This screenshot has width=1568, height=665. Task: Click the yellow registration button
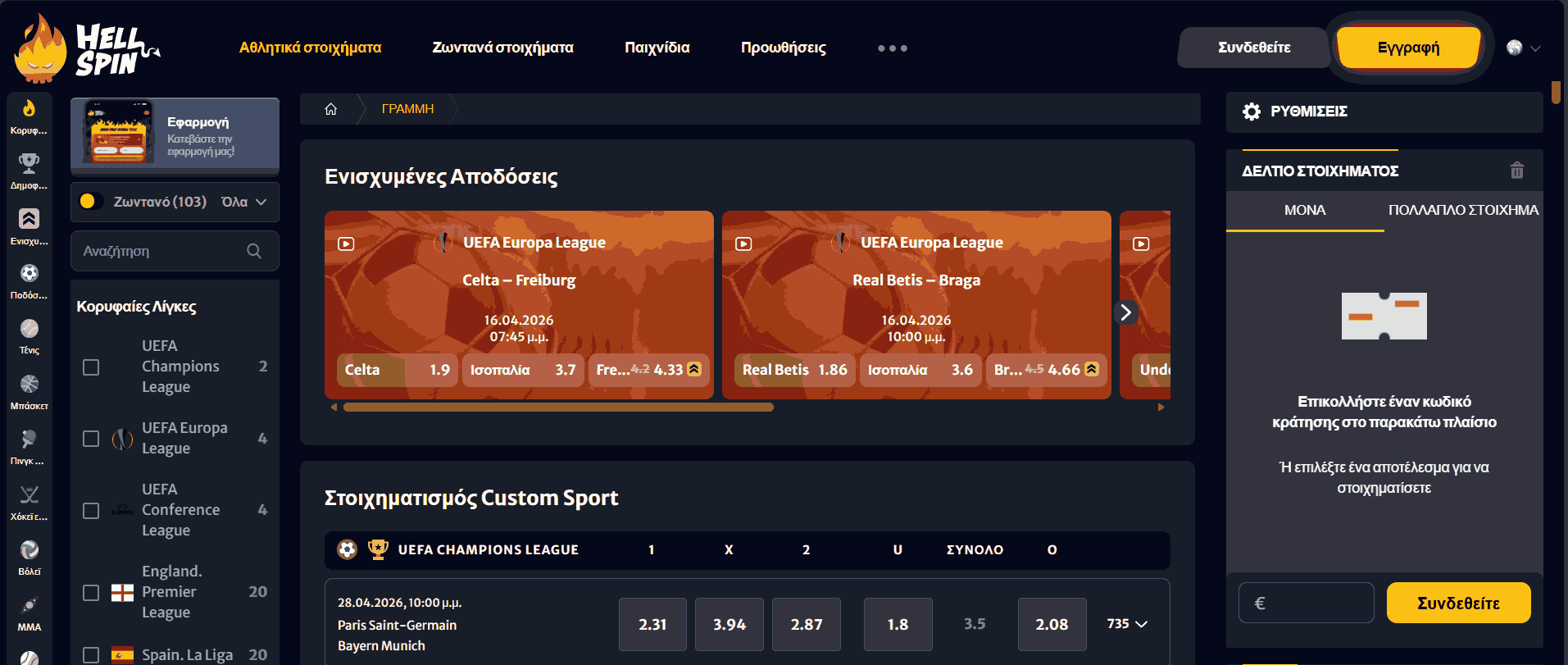point(1407,48)
